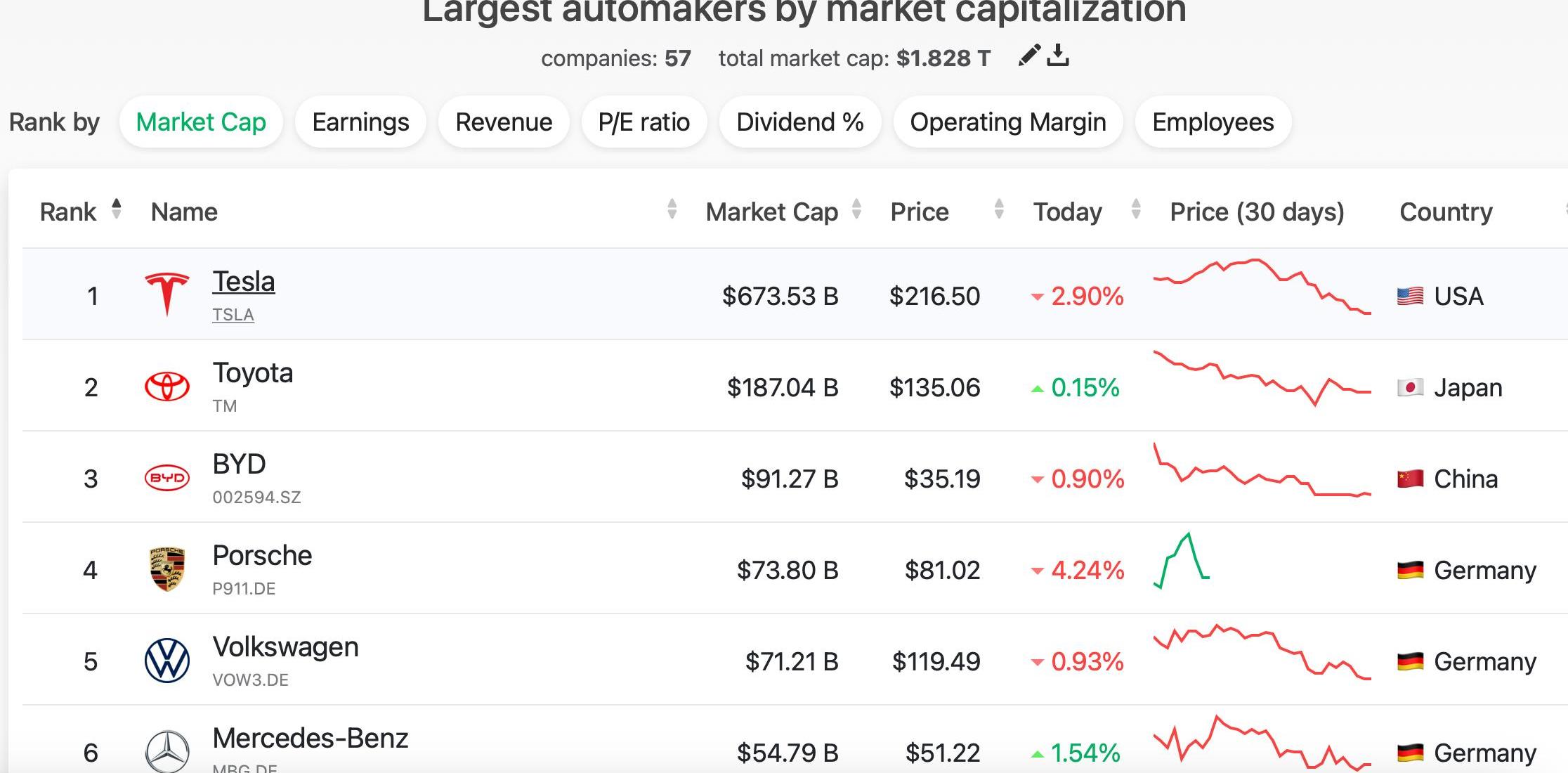
Task: Click the P911.DE ticker text
Action: point(244,589)
